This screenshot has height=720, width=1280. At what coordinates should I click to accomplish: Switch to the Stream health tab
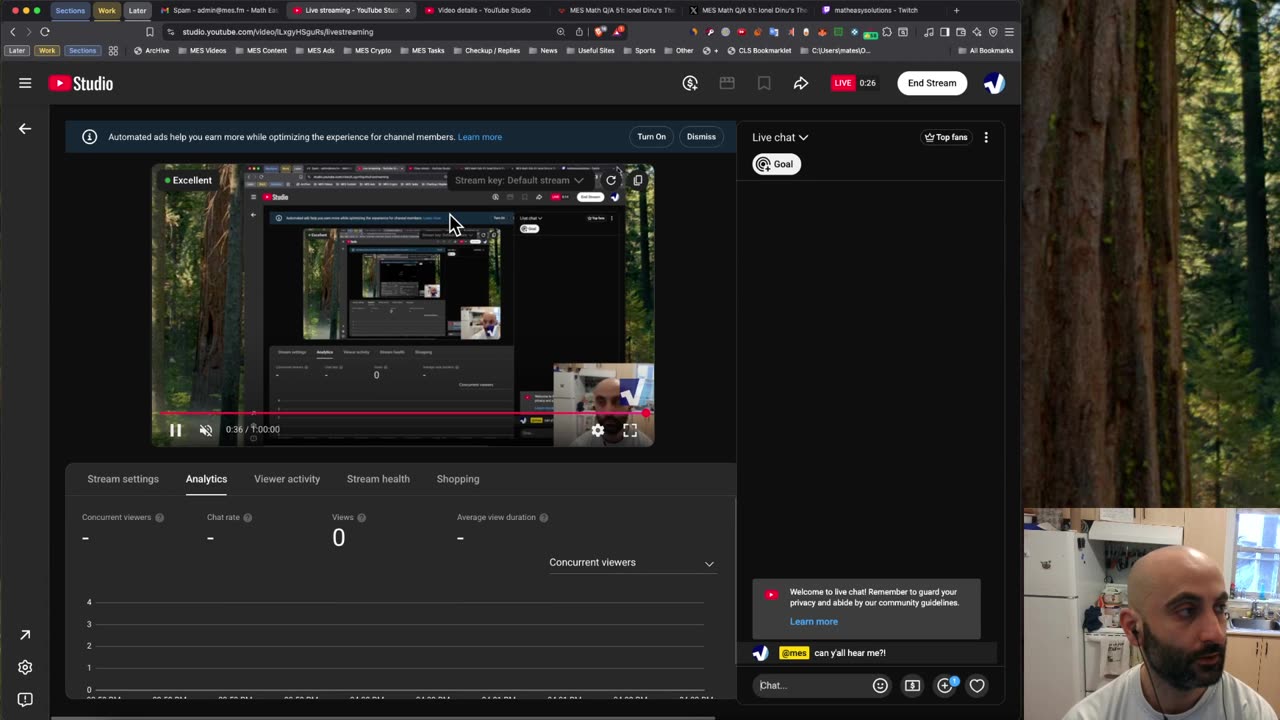378,479
